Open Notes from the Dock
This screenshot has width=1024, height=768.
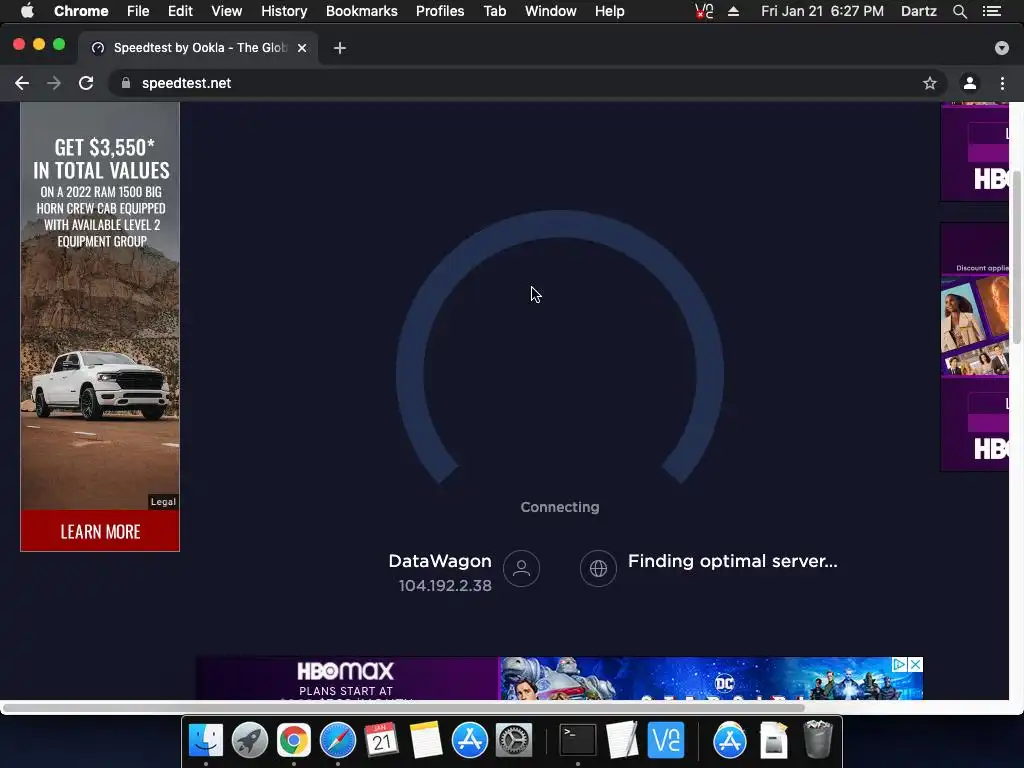pos(426,741)
